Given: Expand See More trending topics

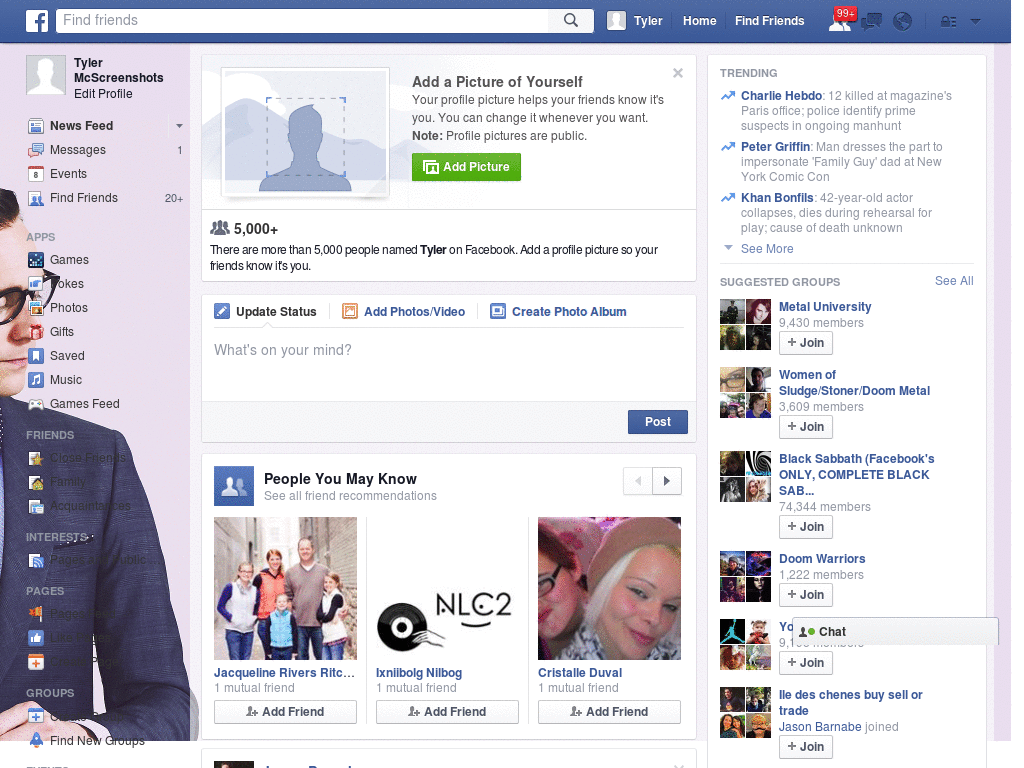Looking at the screenshot, I should pyautogui.click(x=767, y=249).
